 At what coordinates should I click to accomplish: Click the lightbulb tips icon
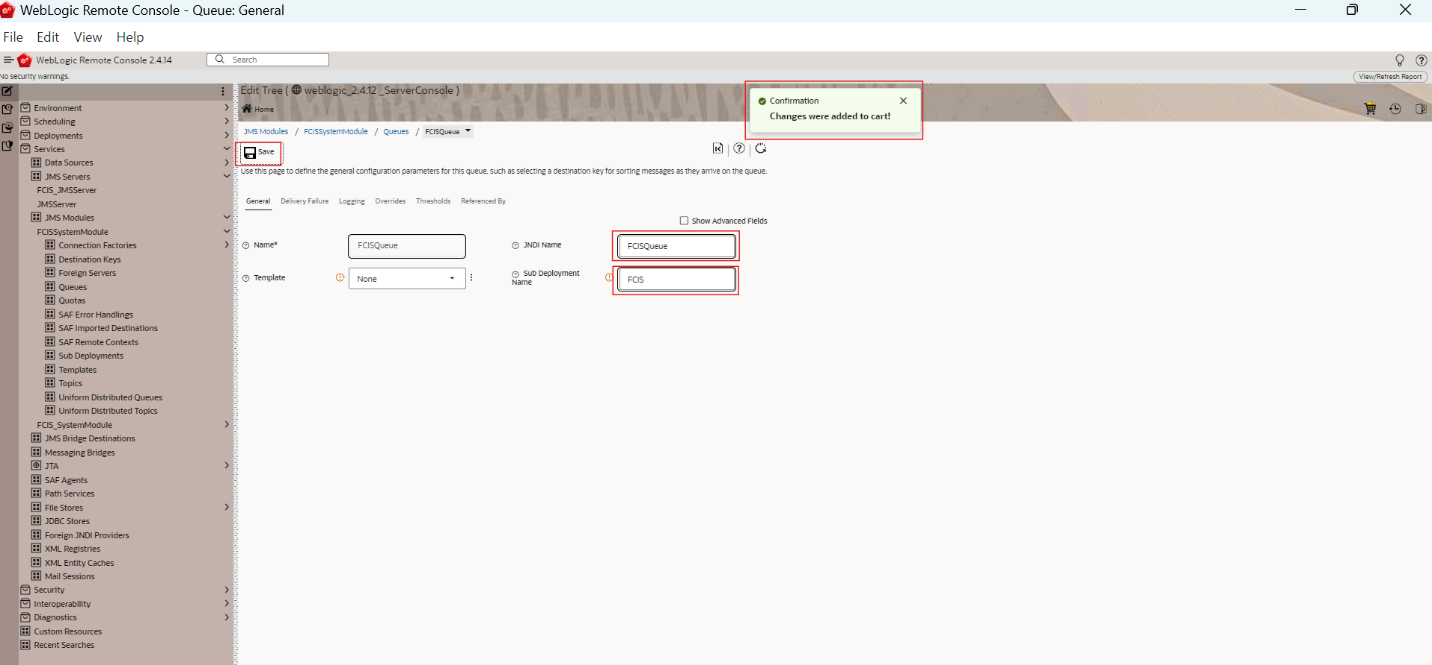point(1400,60)
